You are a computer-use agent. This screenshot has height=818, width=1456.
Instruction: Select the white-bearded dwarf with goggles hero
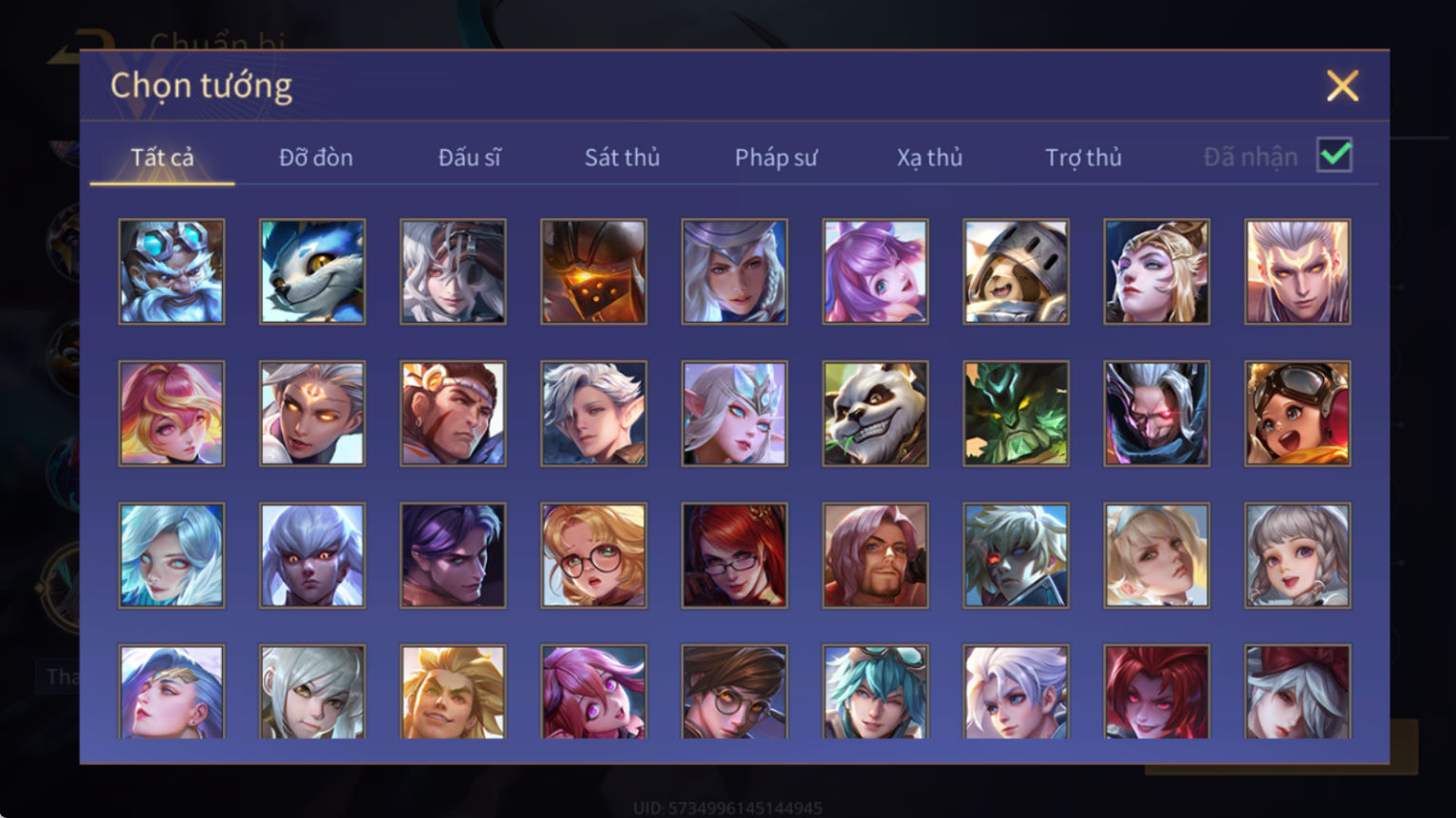pos(172,272)
